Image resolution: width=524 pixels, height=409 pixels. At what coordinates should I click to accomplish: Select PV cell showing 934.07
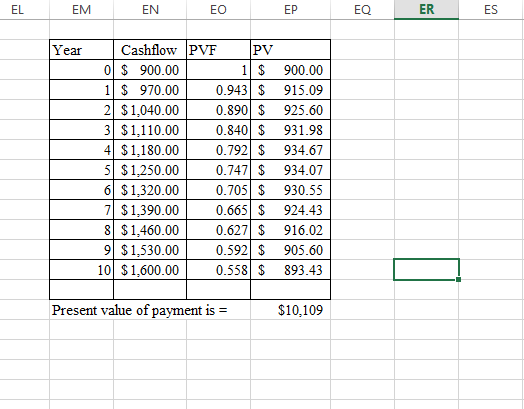click(x=290, y=170)
